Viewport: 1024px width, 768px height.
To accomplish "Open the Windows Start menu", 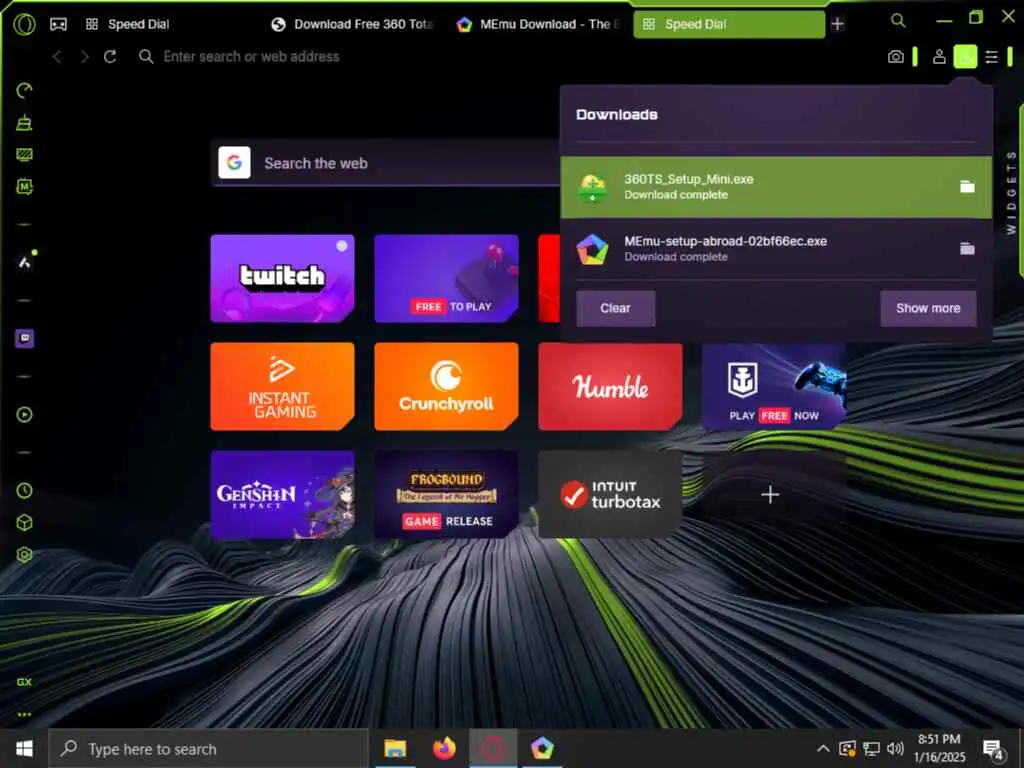I will coord(24,748).
